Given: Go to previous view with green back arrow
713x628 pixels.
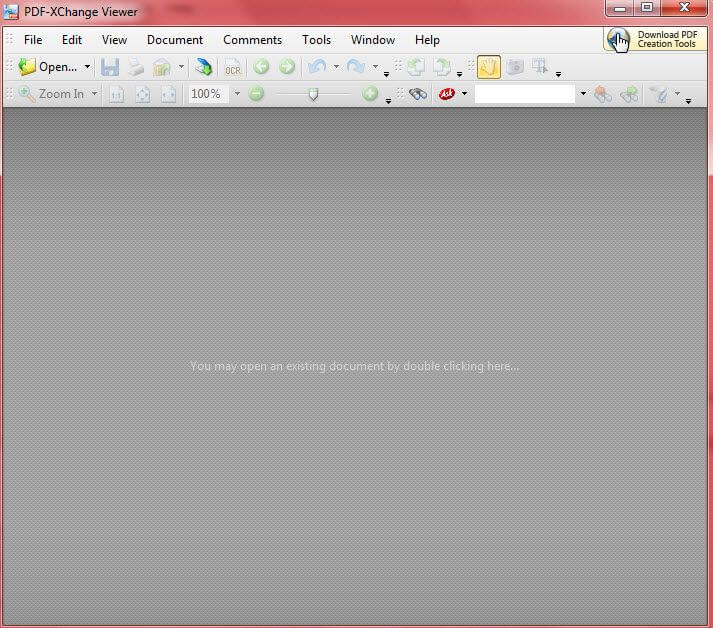Looking at the screenshot, I should (x=261, y=67).
